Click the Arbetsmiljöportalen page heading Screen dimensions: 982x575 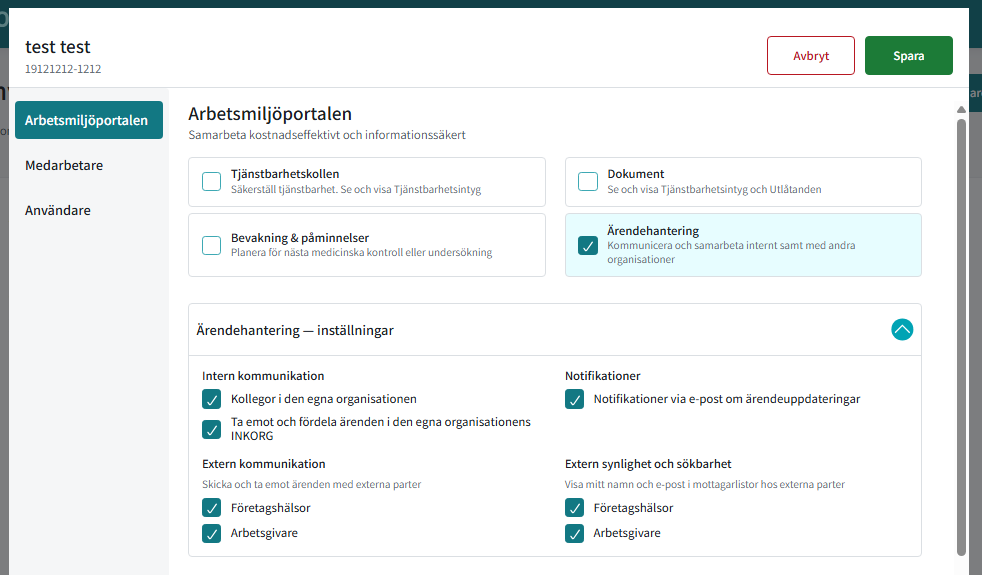(x=270, y=114)
